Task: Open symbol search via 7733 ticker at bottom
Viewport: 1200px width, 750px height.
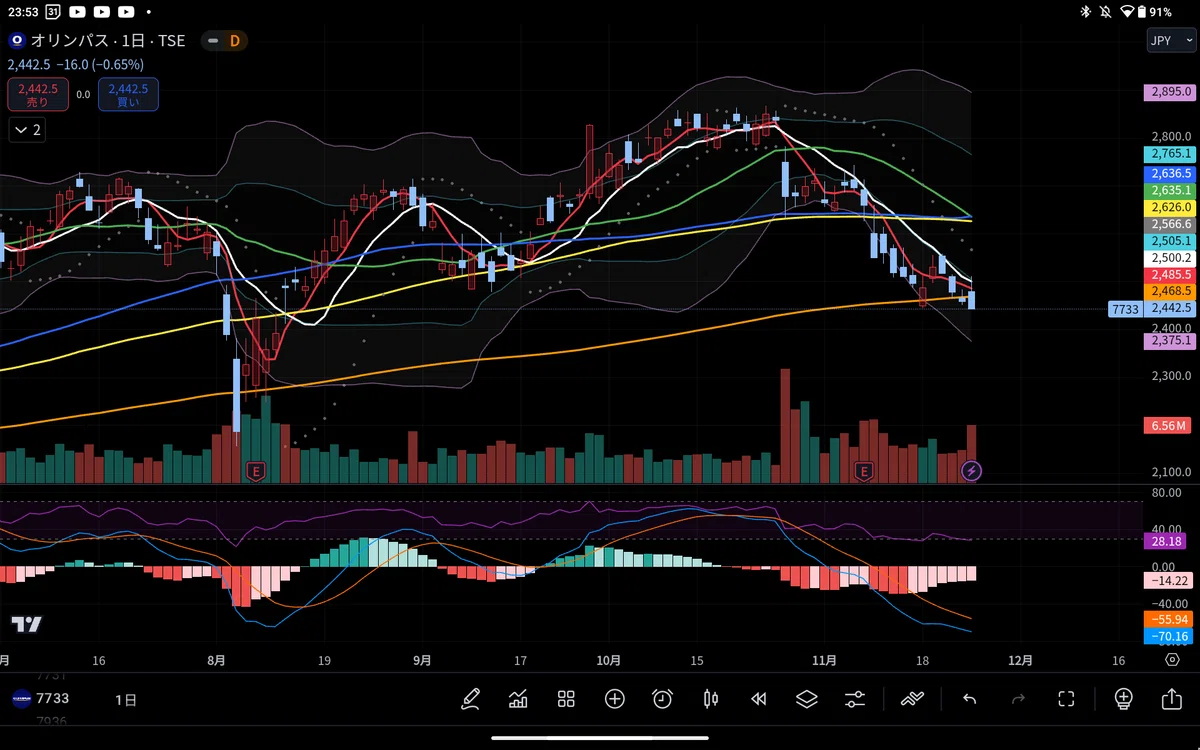Action: 53,699
